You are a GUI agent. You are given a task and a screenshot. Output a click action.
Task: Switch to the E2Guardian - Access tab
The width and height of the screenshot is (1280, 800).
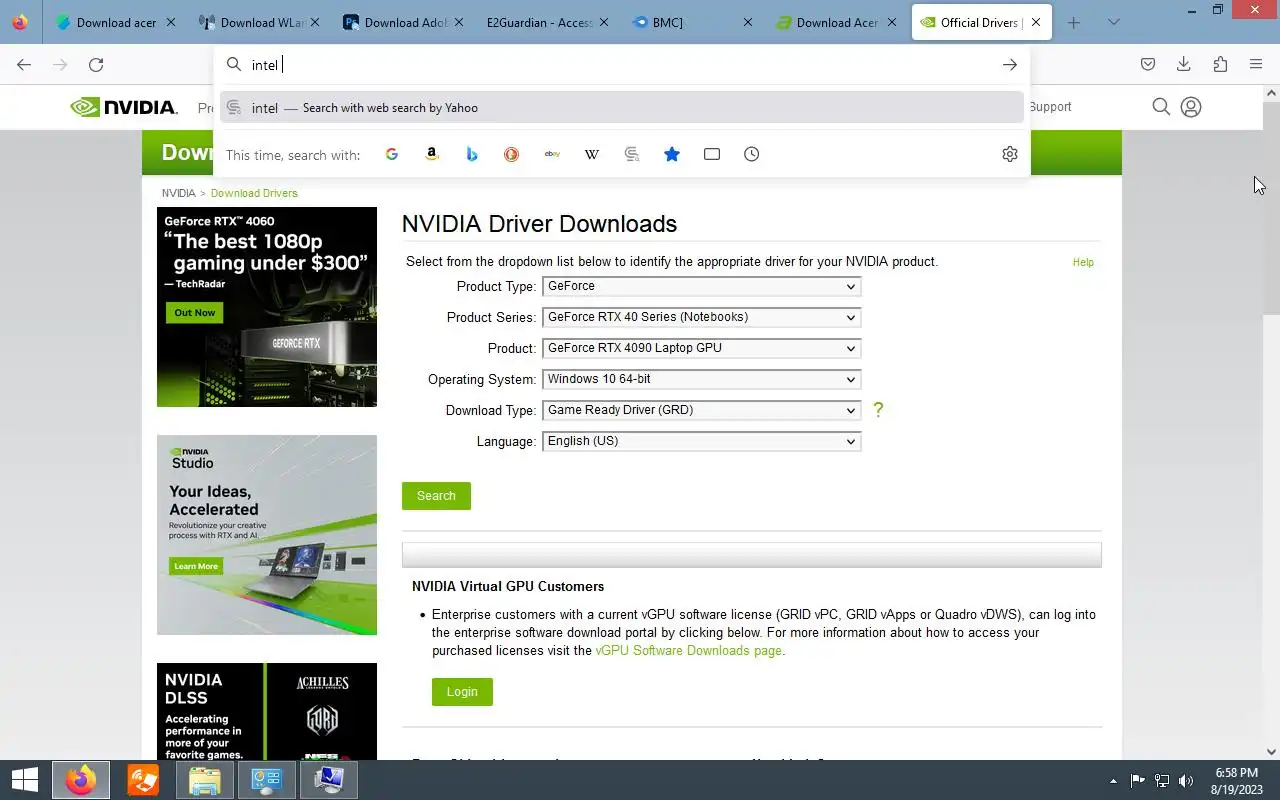click(x=548, y=22)
